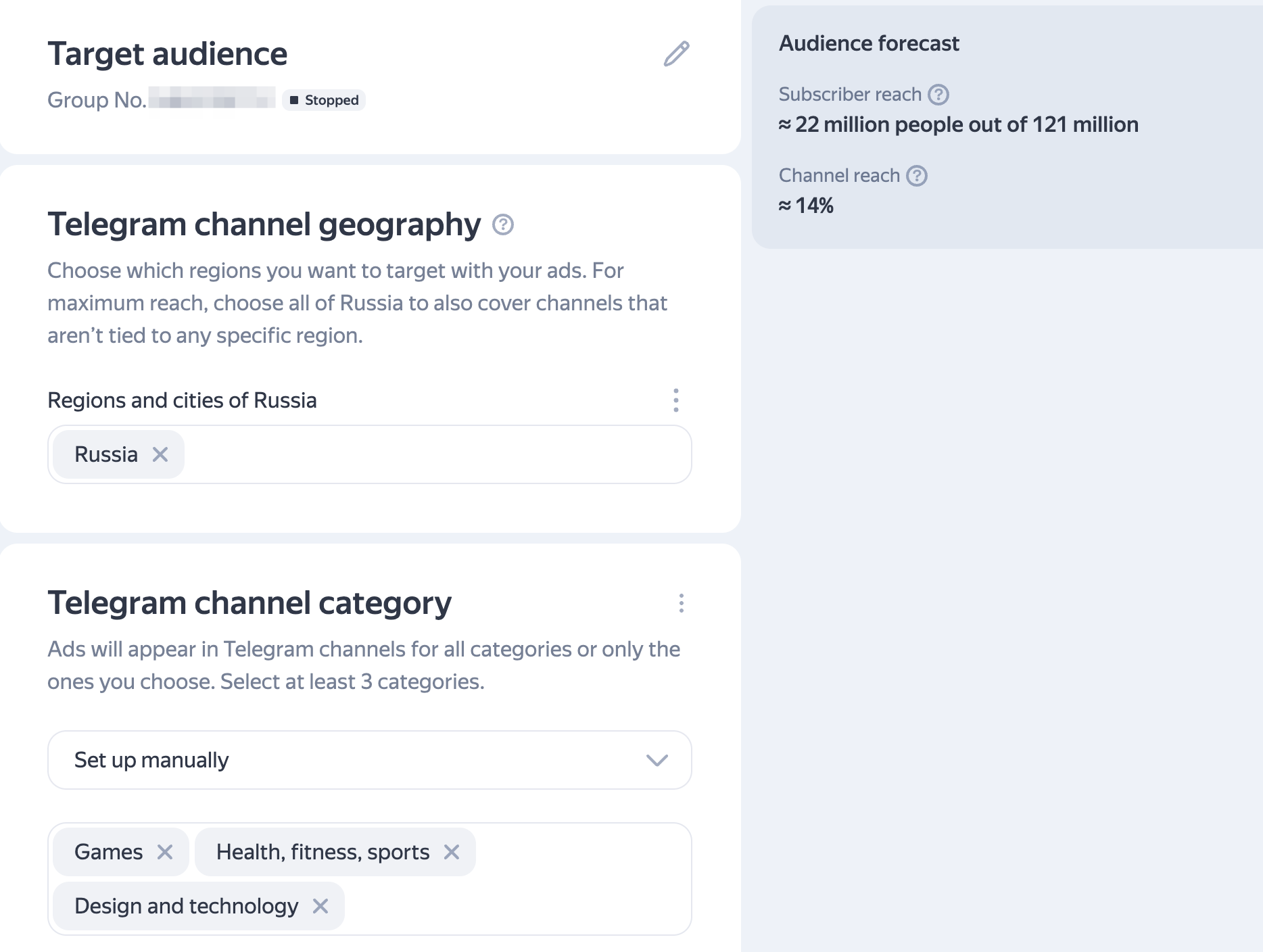
Task: Open the three-dot menu for Telegram channel category
Action: (682, 603)
